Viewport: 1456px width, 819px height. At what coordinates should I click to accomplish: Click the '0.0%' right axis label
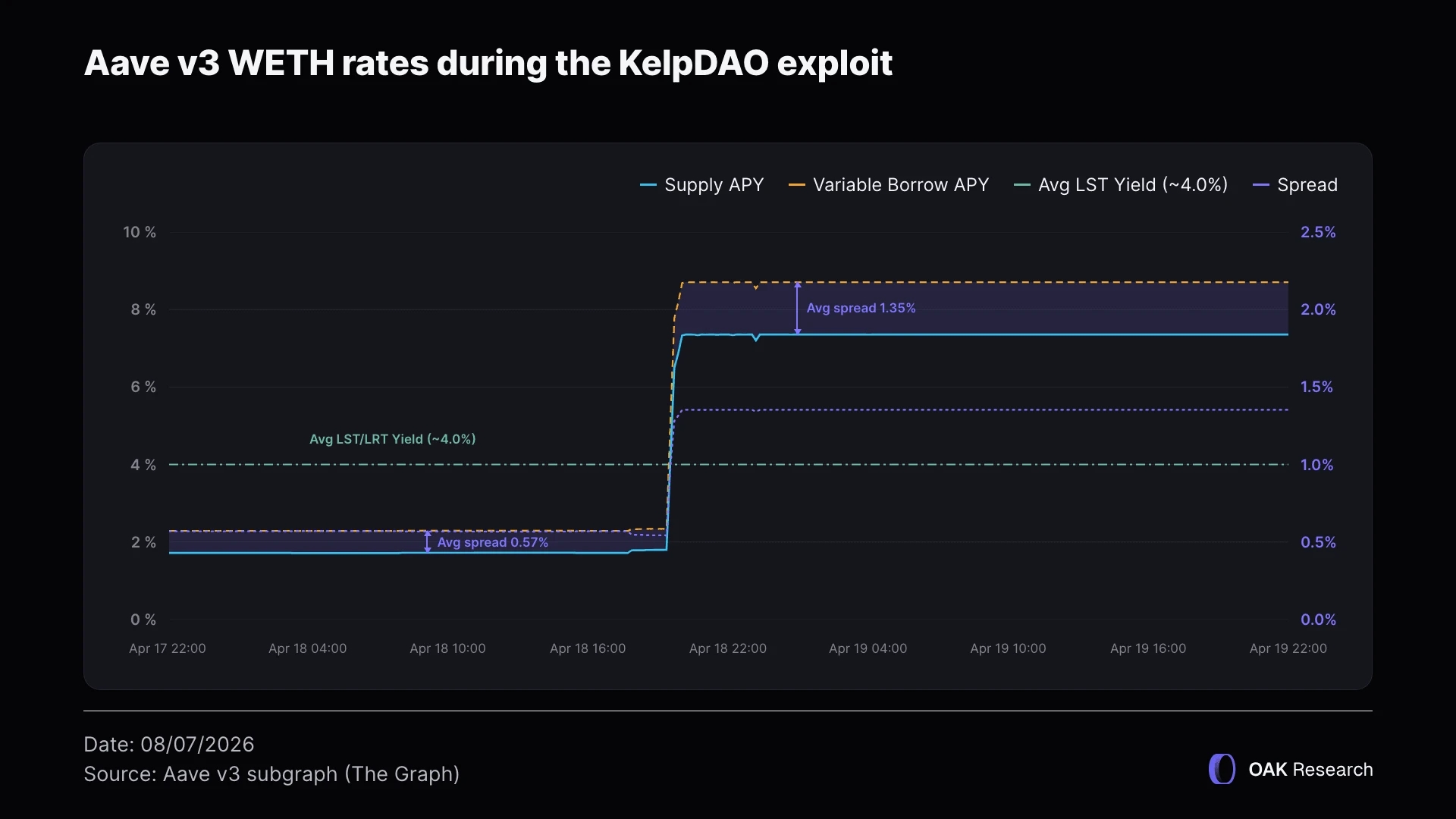point(1318,620)
